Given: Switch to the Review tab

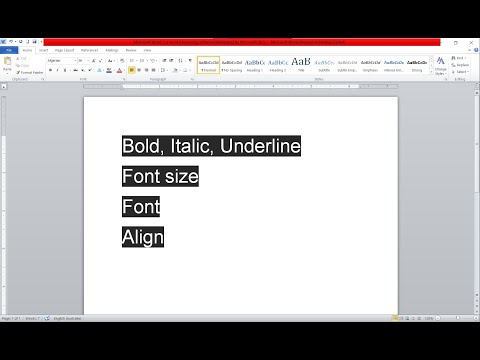Looking at the screenshot, I should click(131, 50).
